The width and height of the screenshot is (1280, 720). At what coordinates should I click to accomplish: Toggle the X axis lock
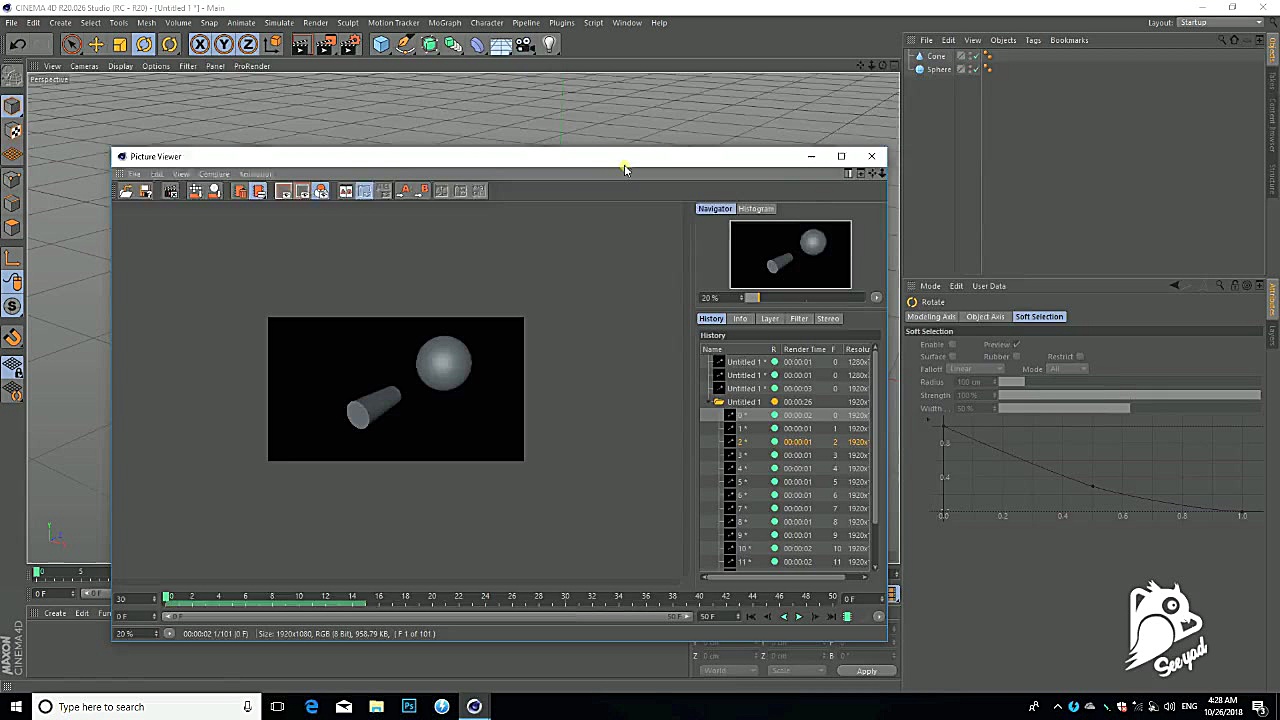tap(200, 44)
